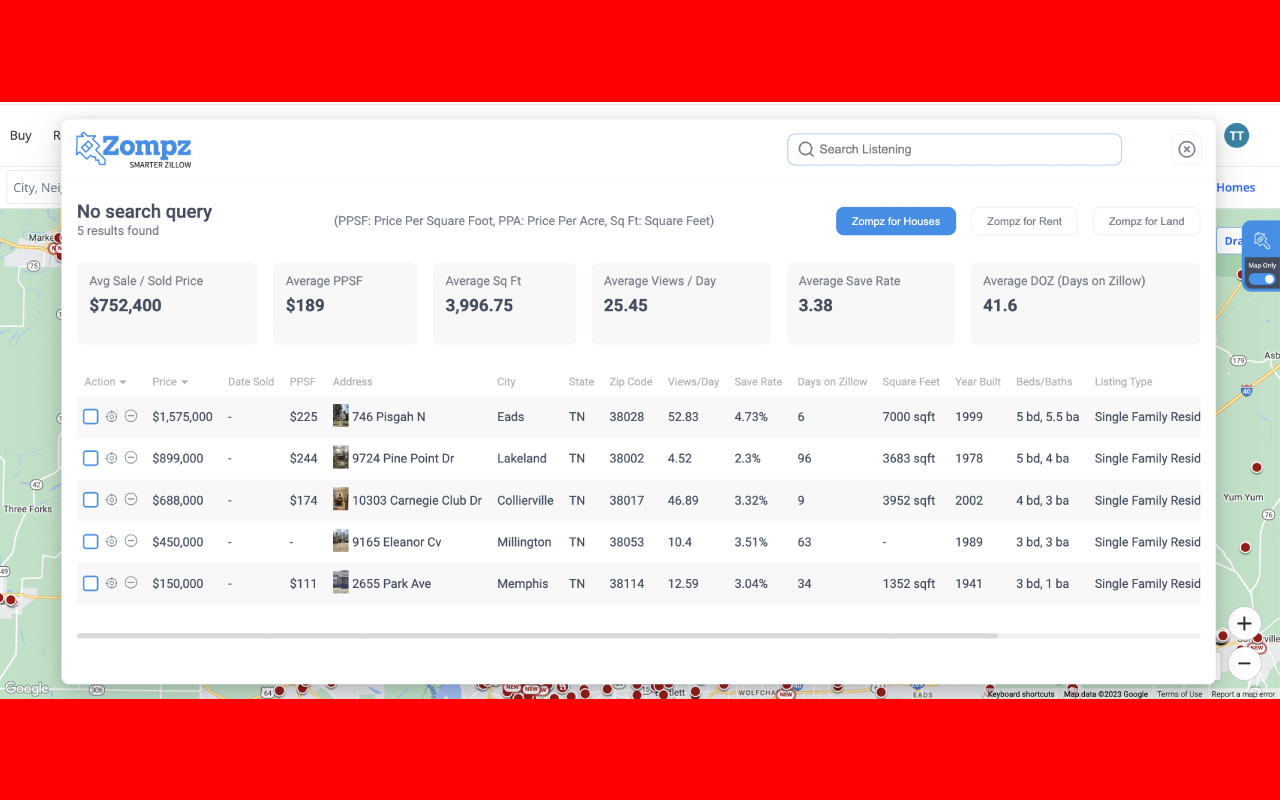Click the PPSF column header
The height and width of the screenshot is (800, 1280).
pyautogui.click(x=302, y=382)
